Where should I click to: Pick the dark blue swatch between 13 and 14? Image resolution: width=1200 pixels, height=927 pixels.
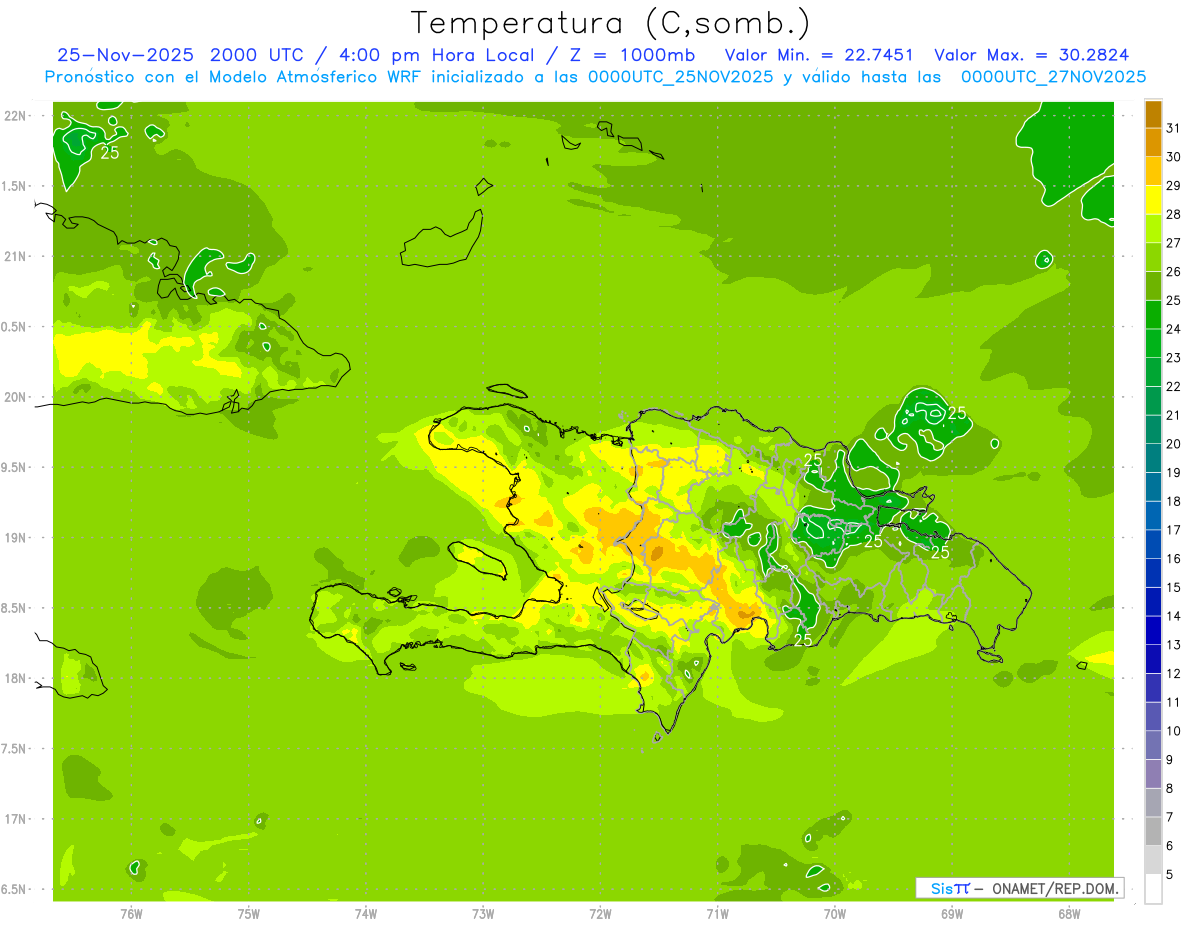[x=1153, y=630]
